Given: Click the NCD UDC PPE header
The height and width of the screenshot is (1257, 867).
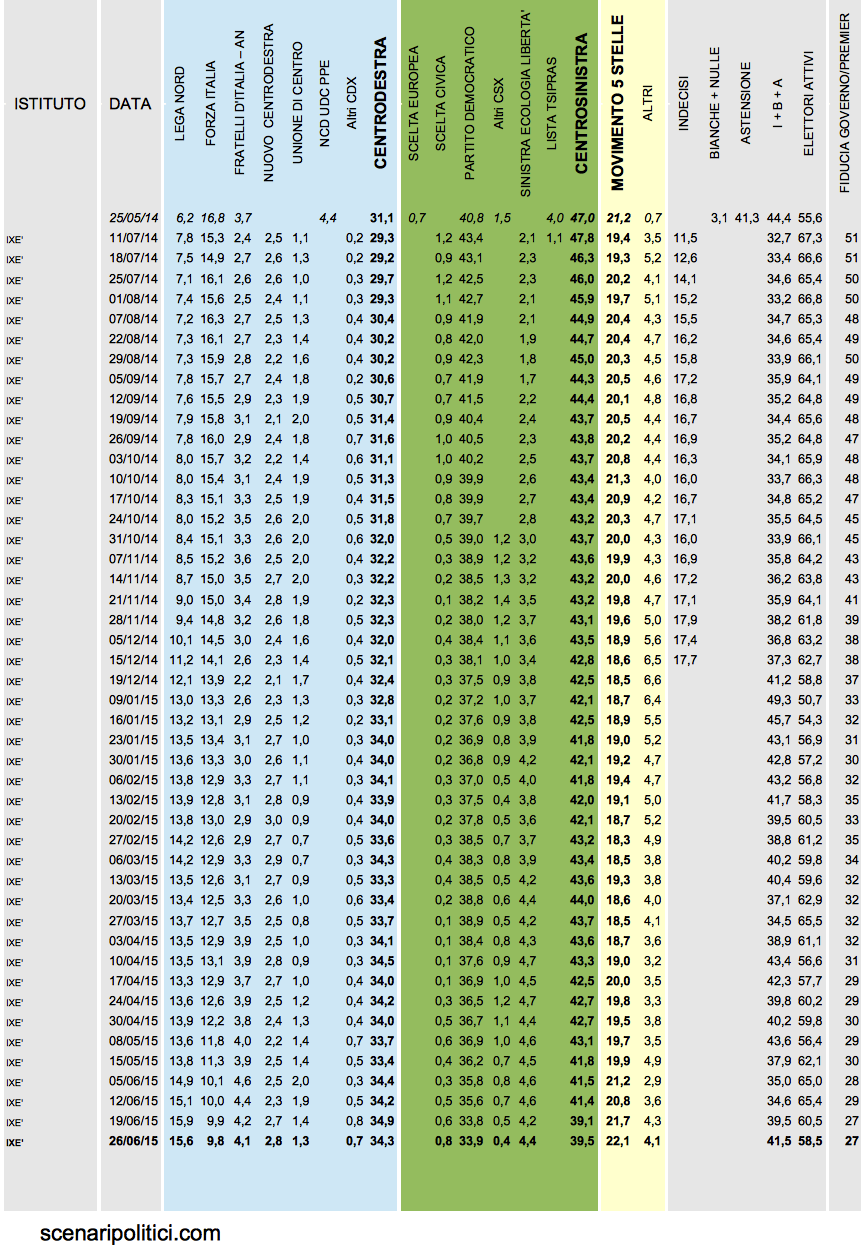Looking at the screenshot, I should pyautogui.click(x=325, y=104).
